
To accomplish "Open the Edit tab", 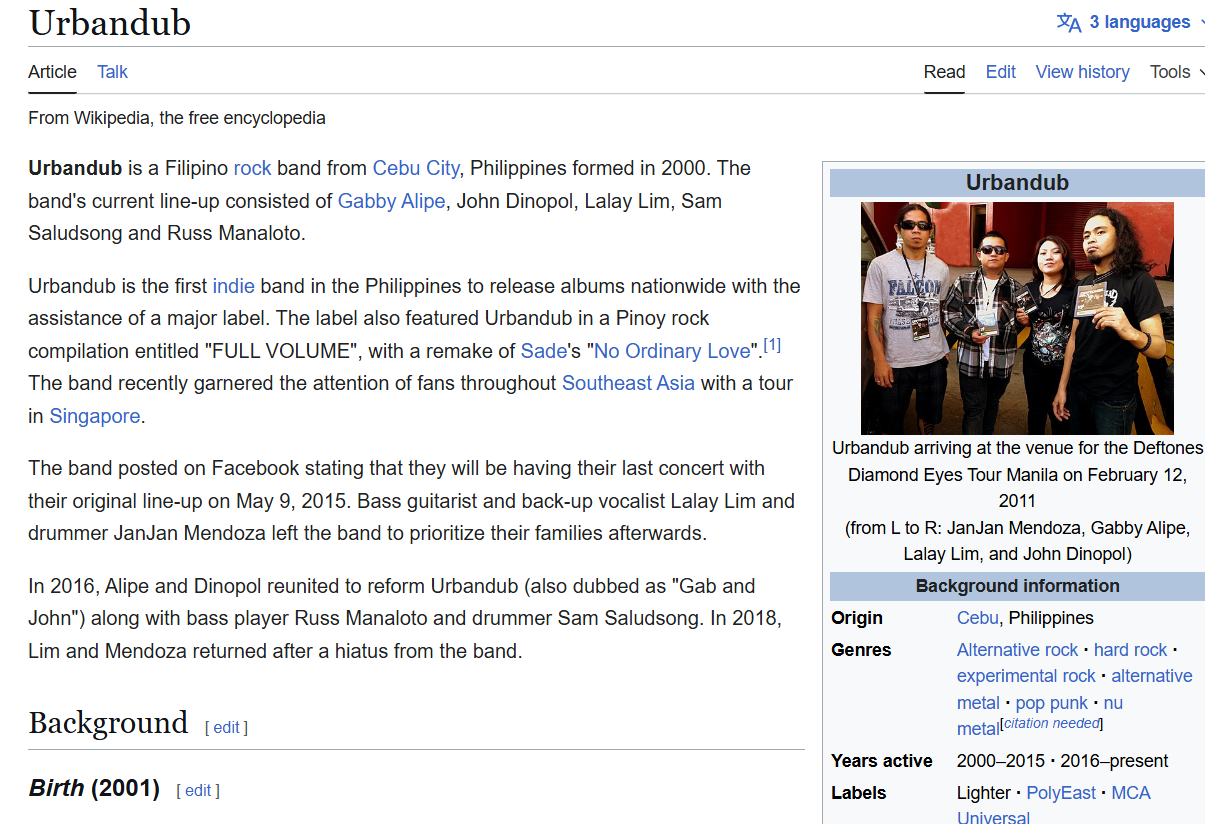I will (x=1000, y=72).
